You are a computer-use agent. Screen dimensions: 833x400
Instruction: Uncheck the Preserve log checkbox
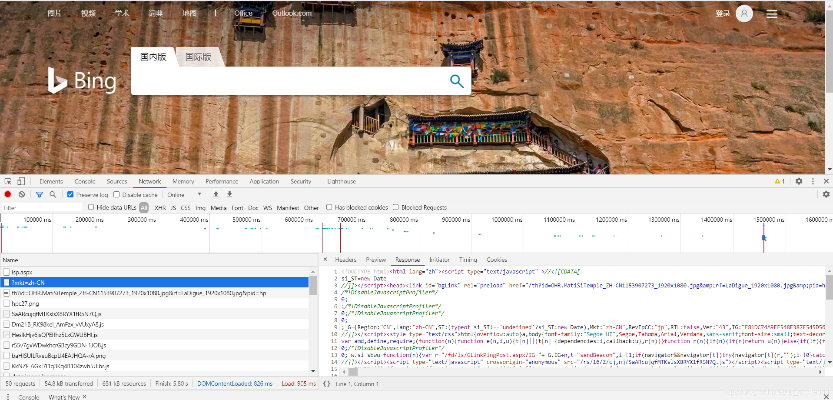(x=69, y=194)
